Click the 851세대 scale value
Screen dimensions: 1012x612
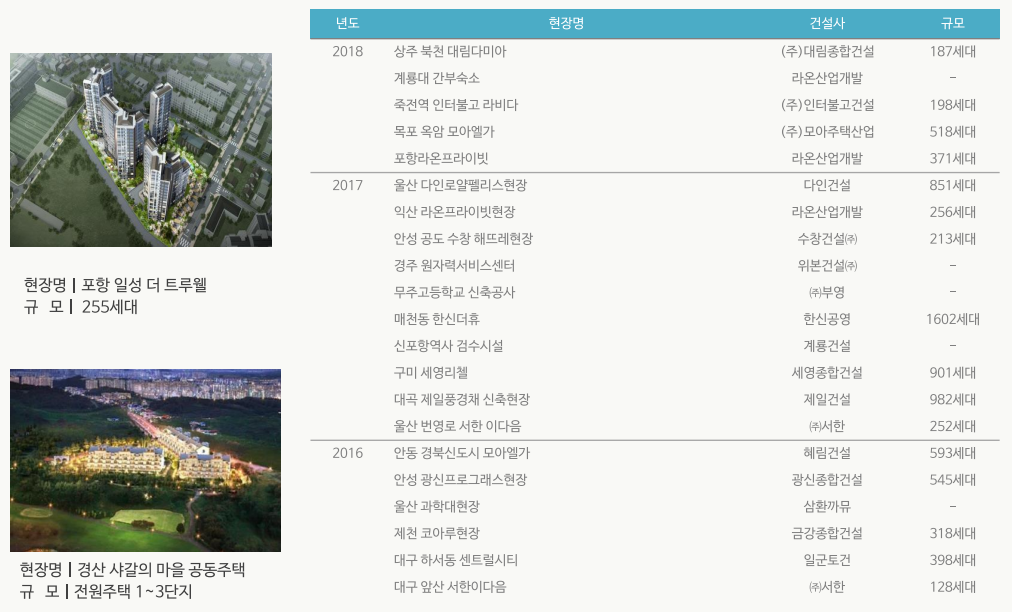[953, 185]
